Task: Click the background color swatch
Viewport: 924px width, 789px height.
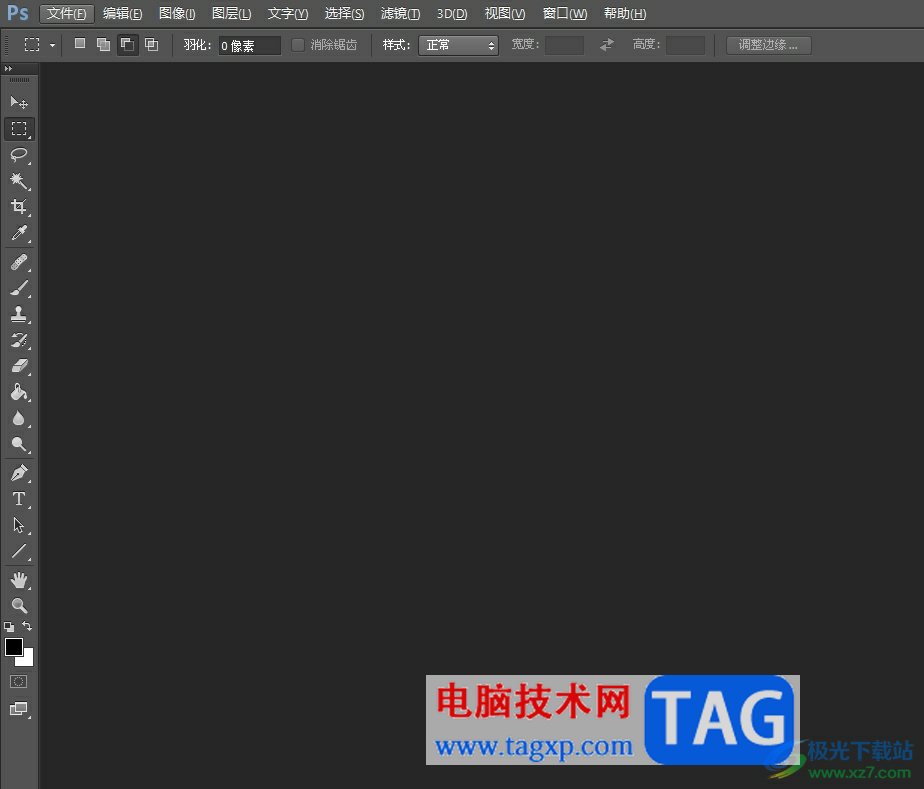Action: 28,661
